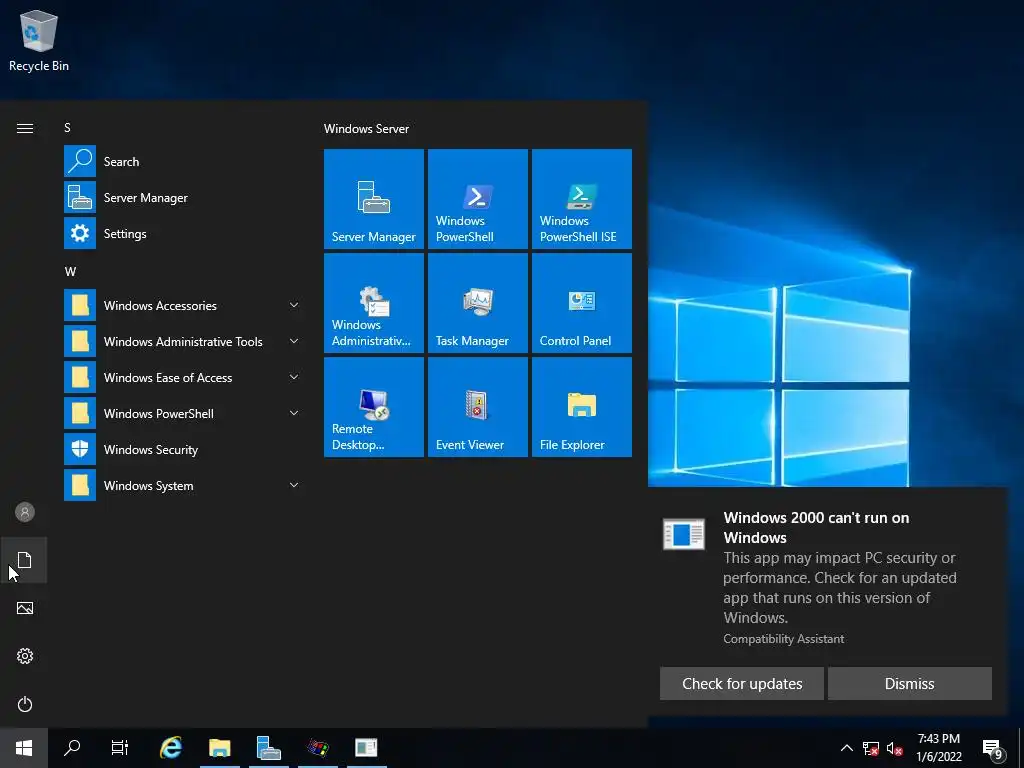This screenshot has width=1024, height=768.
Task: Open the Windows PowerShell ISE tile
Action: point(581,199)
